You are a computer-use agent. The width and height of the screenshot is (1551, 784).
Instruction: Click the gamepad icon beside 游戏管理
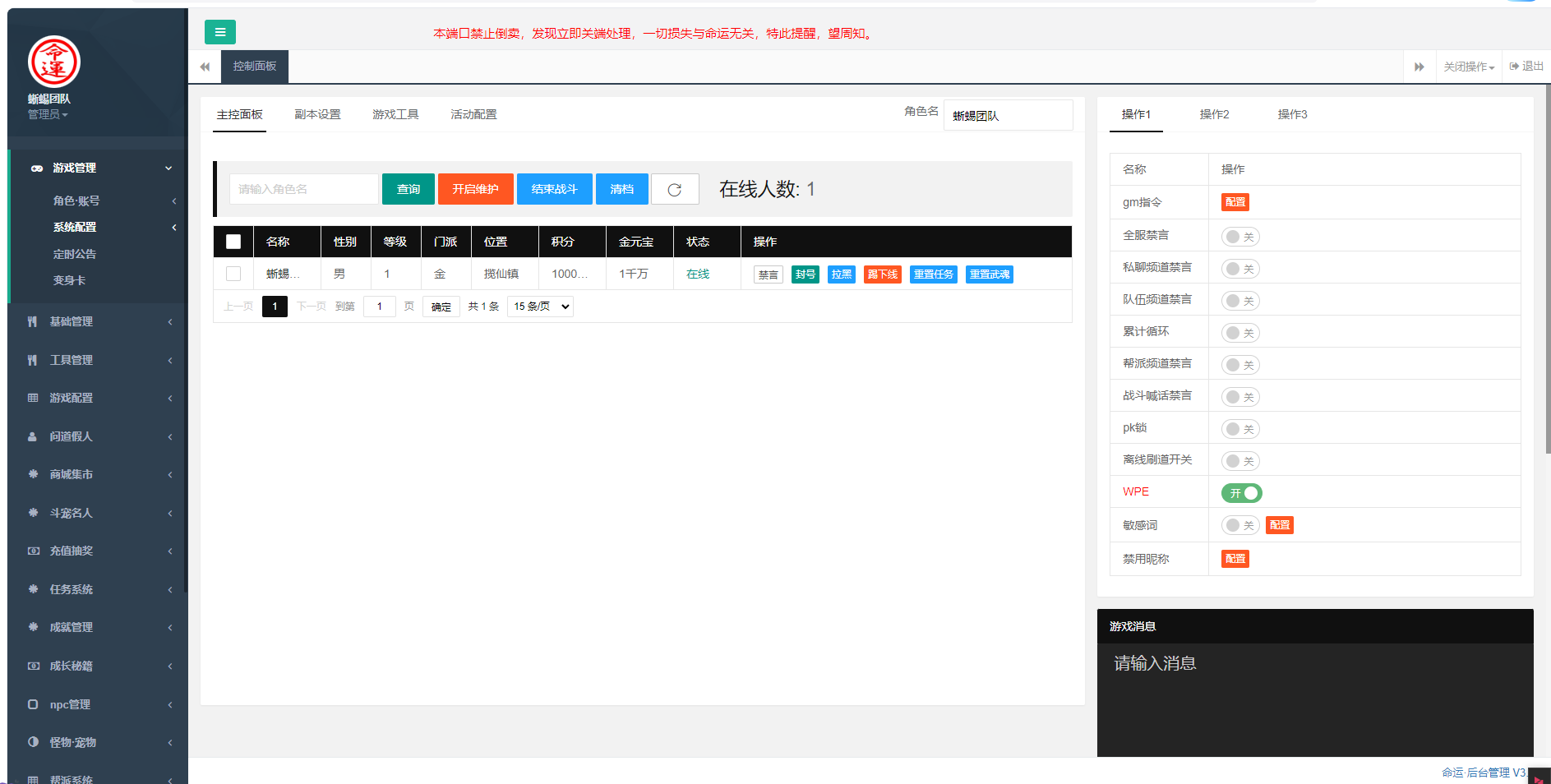(x=37, y=168)
